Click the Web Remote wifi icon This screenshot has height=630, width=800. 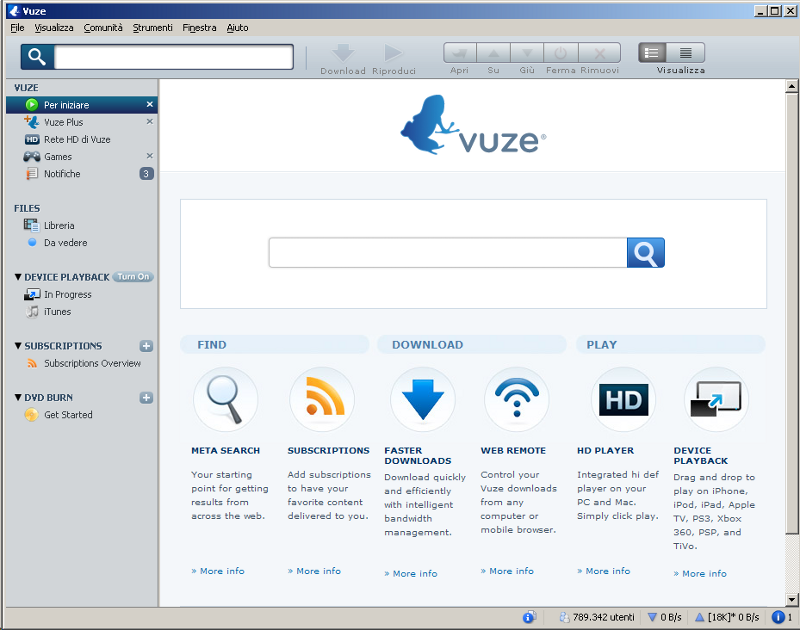click(x=516, y=399)
